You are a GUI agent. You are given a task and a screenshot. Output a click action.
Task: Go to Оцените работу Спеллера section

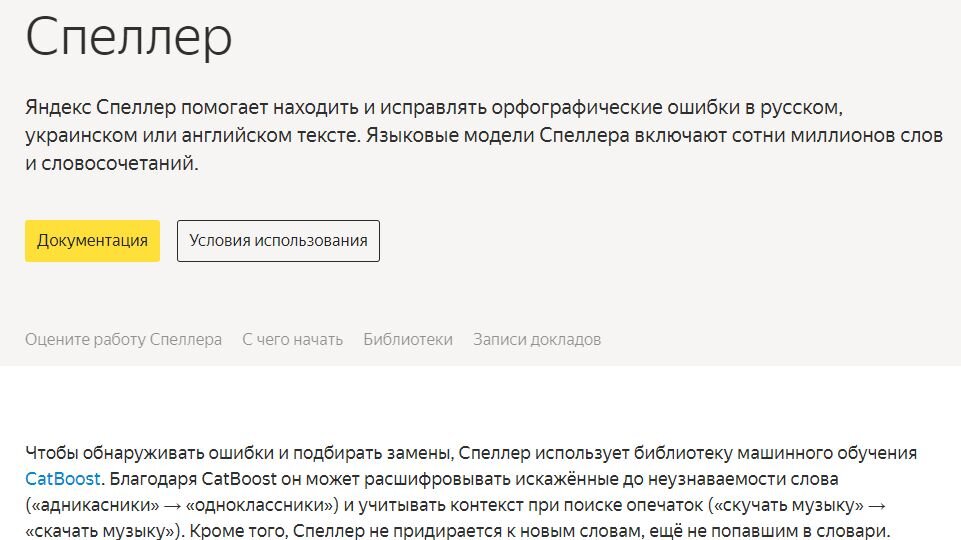click(123, 340)
